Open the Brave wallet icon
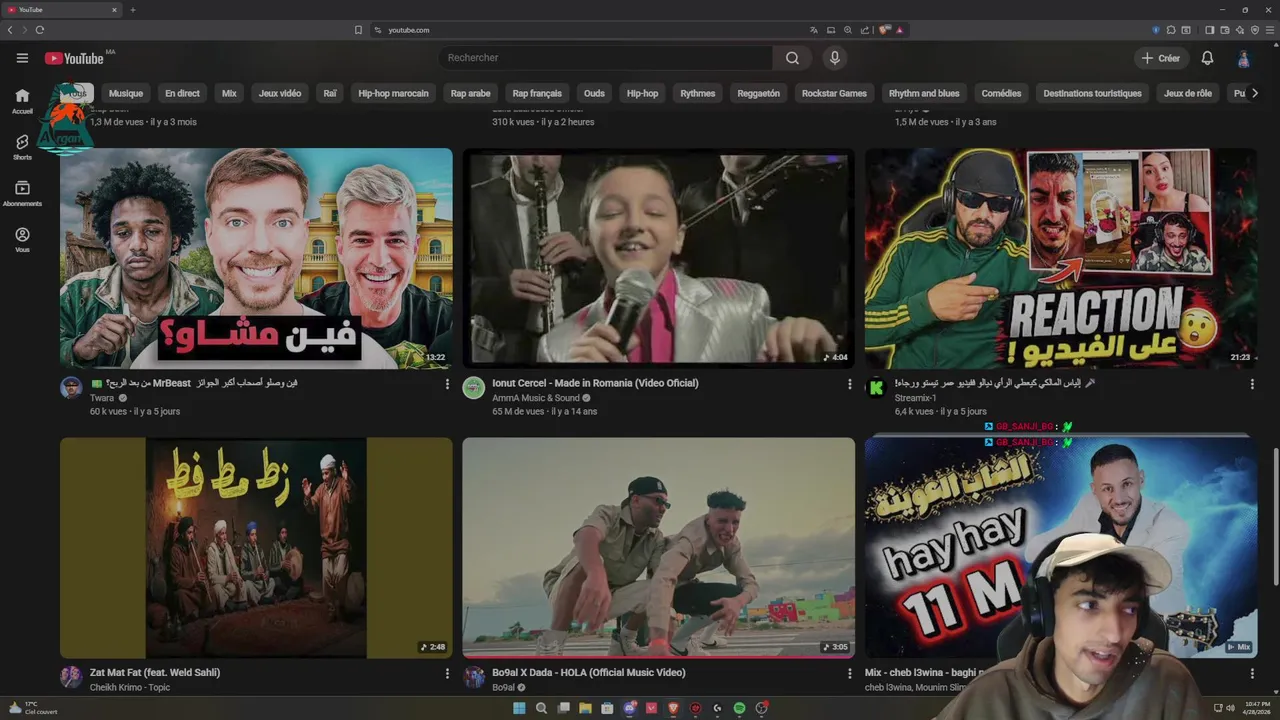 [1224, 30]
